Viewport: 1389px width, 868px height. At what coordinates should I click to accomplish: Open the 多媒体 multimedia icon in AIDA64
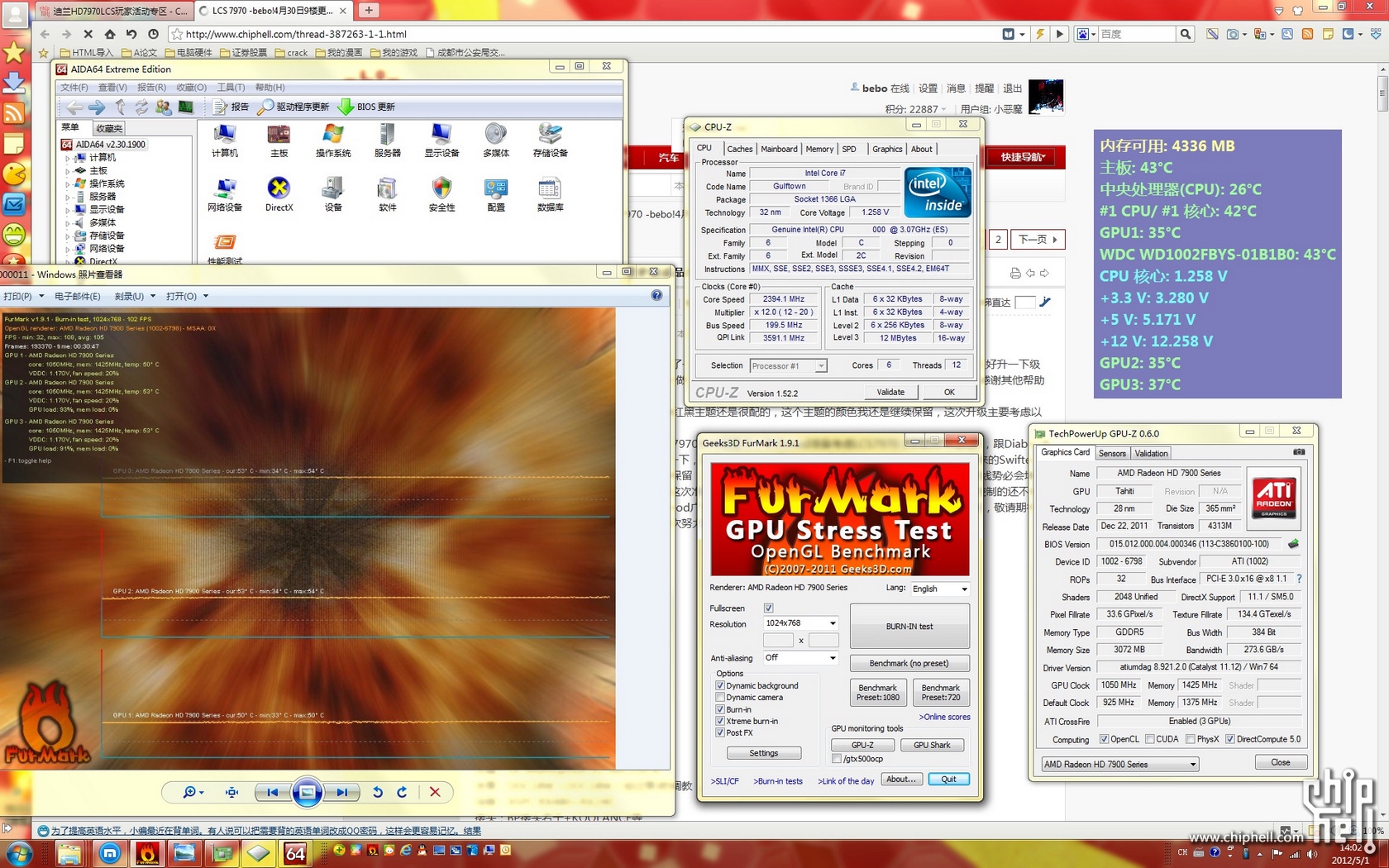point(496,141)
